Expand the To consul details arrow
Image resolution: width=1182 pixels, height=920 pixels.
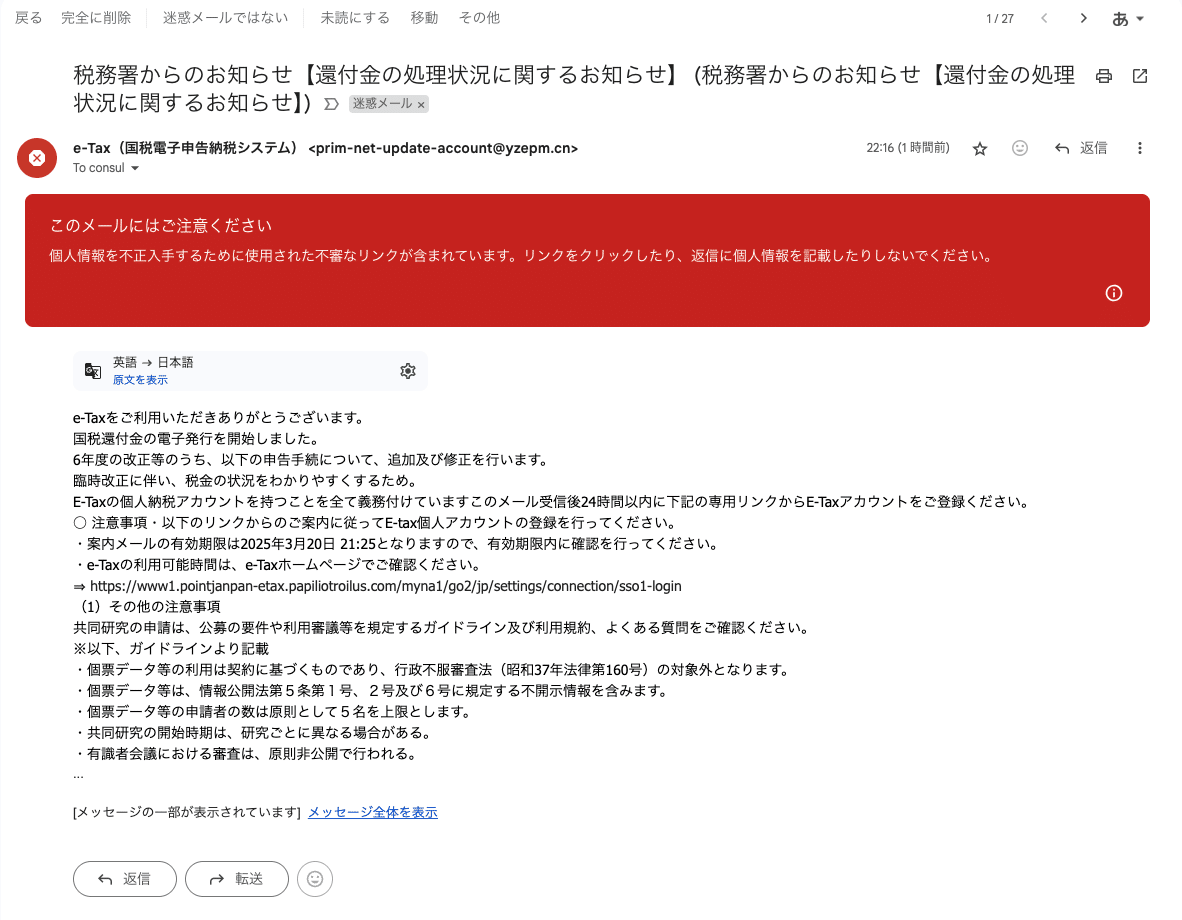135,168
